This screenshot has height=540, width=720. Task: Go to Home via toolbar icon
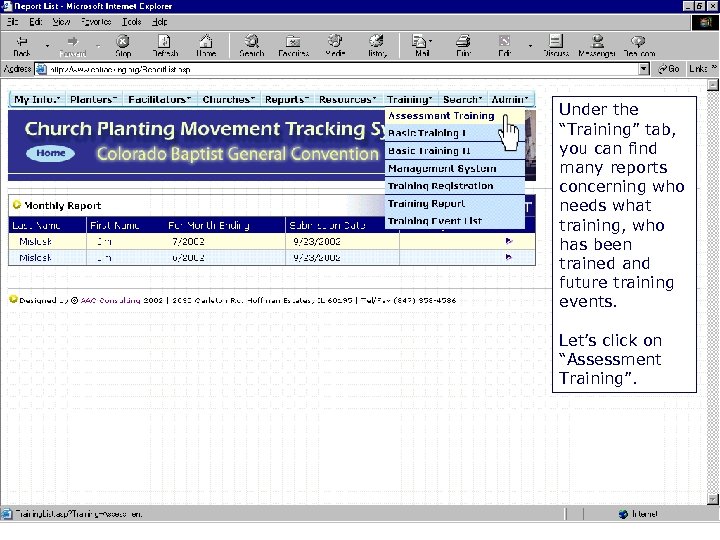point(206,46)
